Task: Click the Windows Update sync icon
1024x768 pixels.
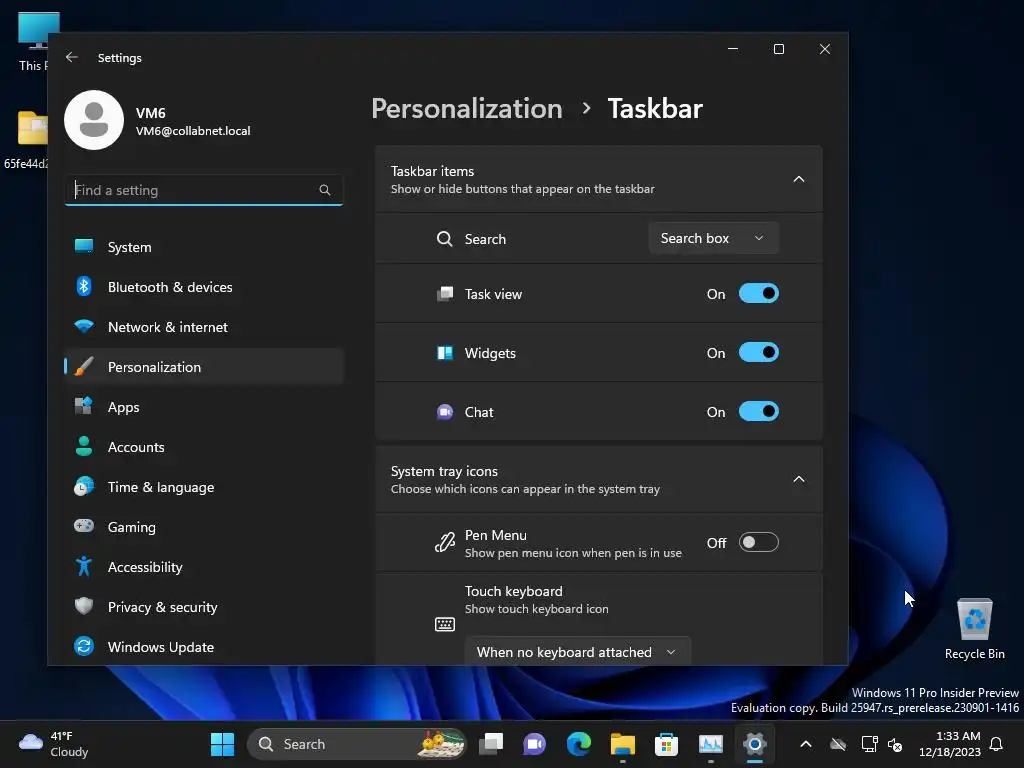Action: (x=84, y=647)
